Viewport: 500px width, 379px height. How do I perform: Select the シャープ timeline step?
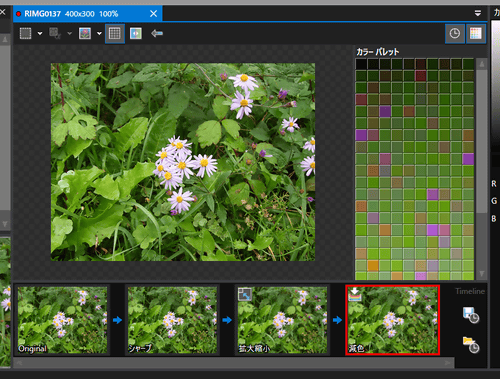coord(172,320)
